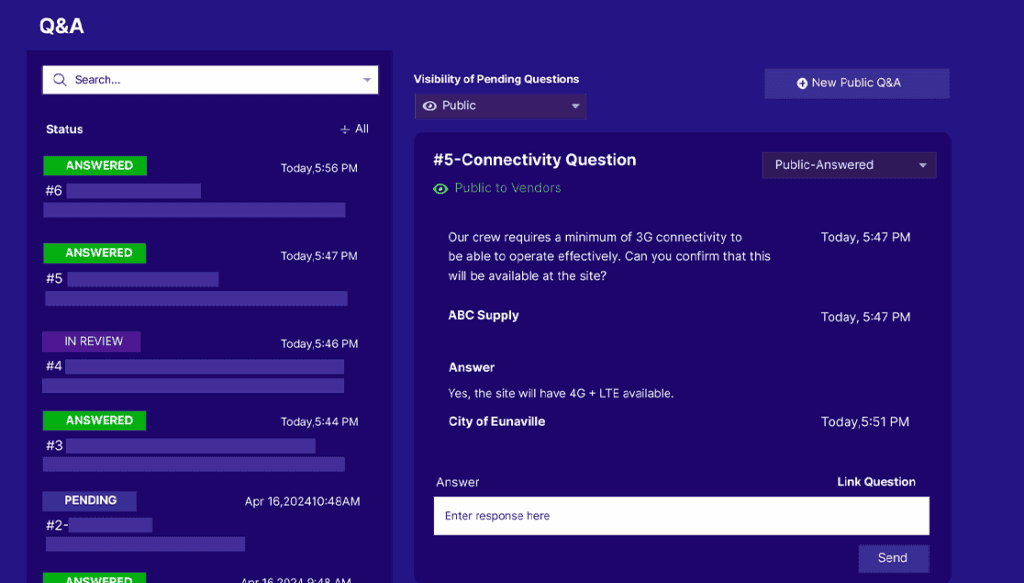The image size is (1024, 583).
Task: Open the Public-Answered status dropdown
Action: [923, 165]
